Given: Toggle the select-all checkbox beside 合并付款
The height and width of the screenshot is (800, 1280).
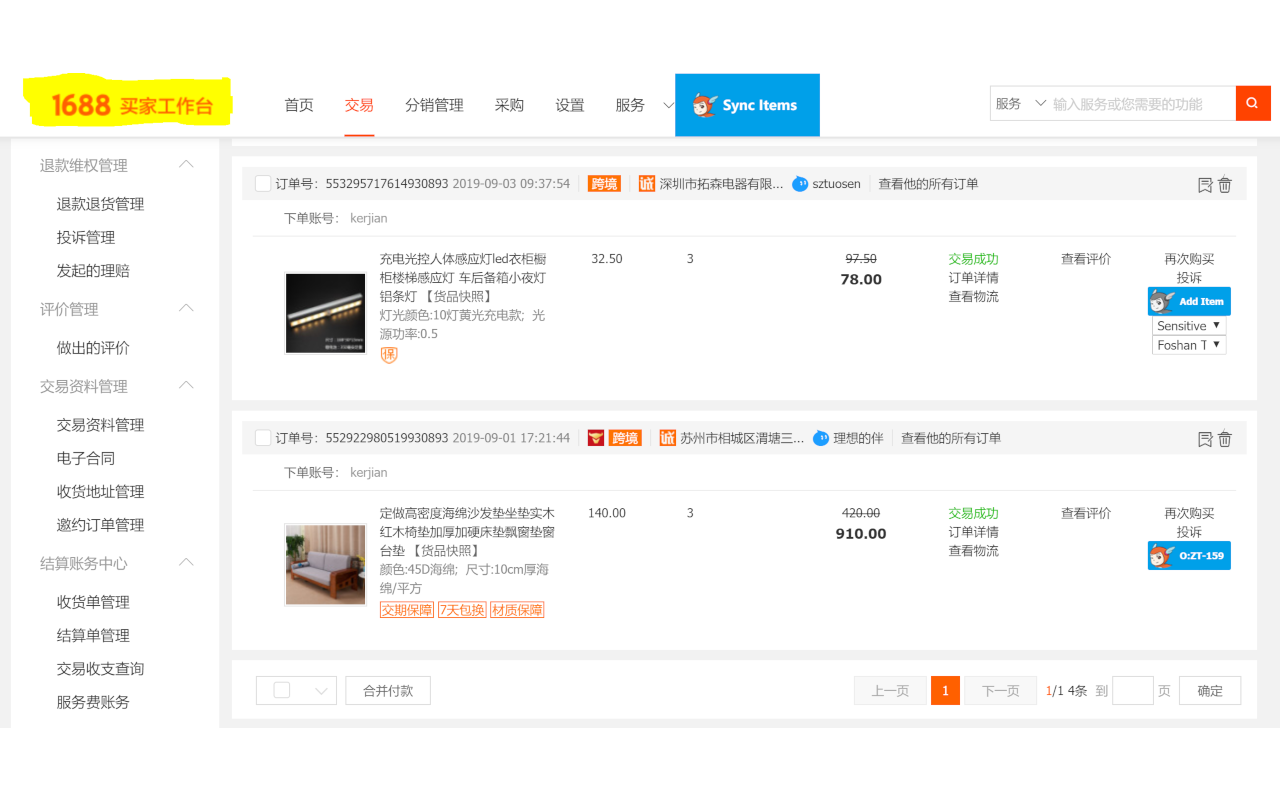Looking at the screenshot, I should [282, 690].
